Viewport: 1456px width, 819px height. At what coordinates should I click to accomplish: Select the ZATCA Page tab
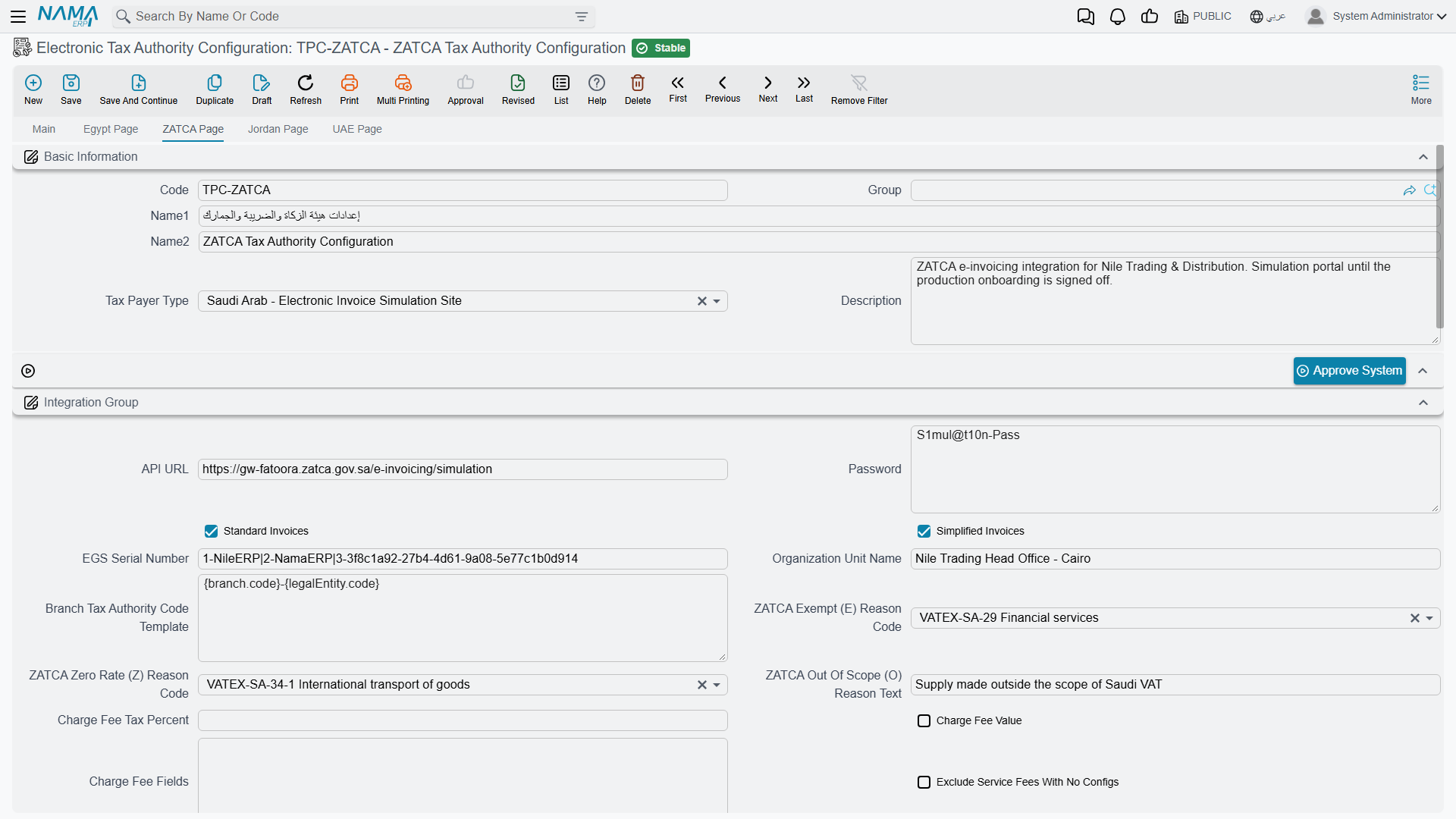(193, 129)
